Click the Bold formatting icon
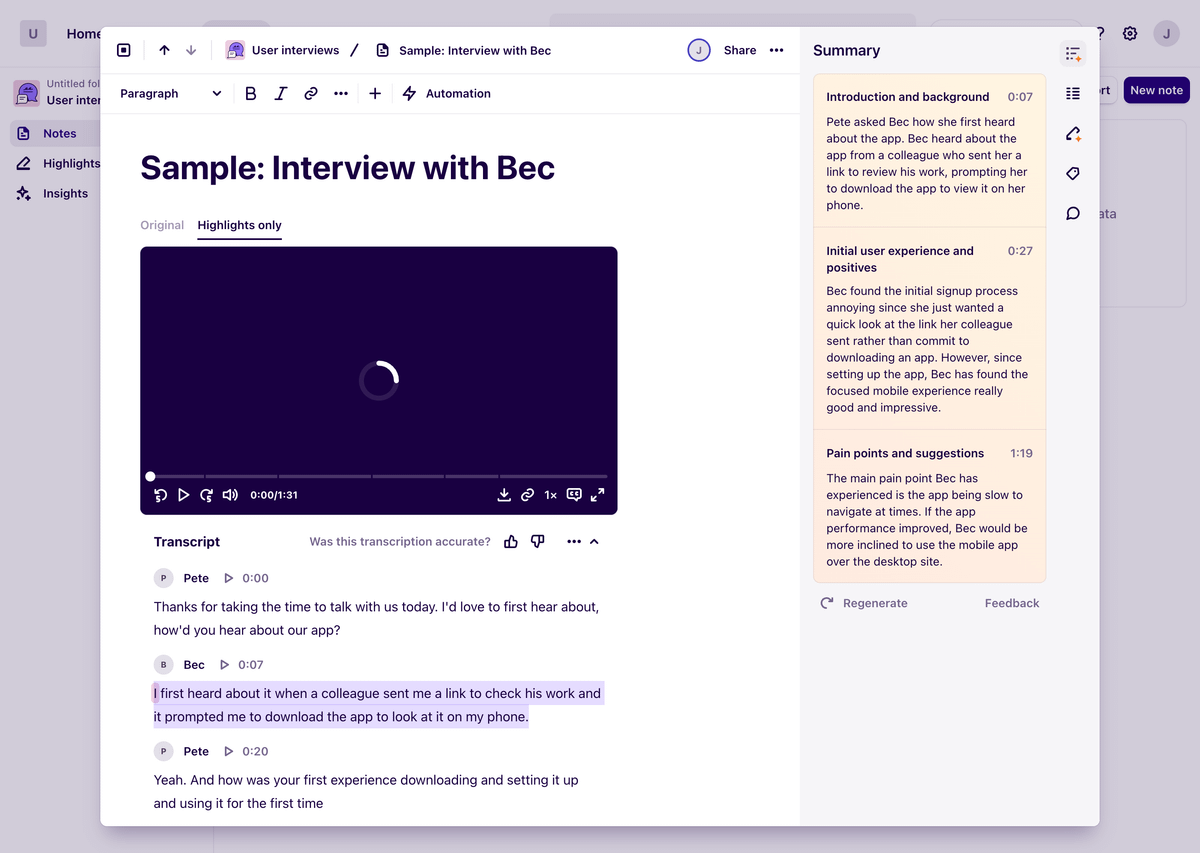The height and width of the screenshot is (853, 1200). pos(251,94)
